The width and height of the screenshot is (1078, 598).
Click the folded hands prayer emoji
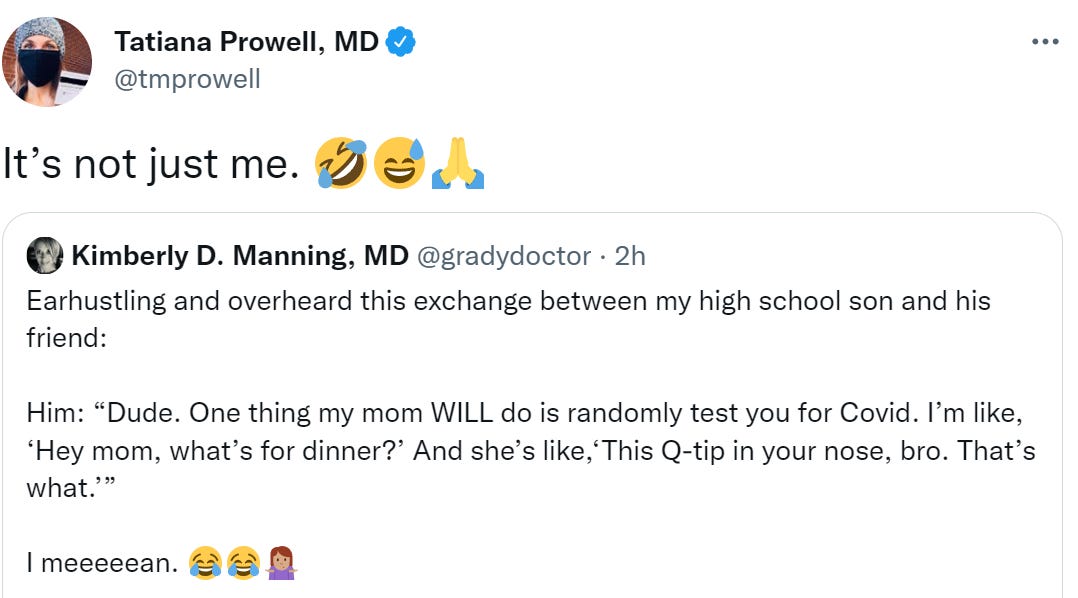458,164
